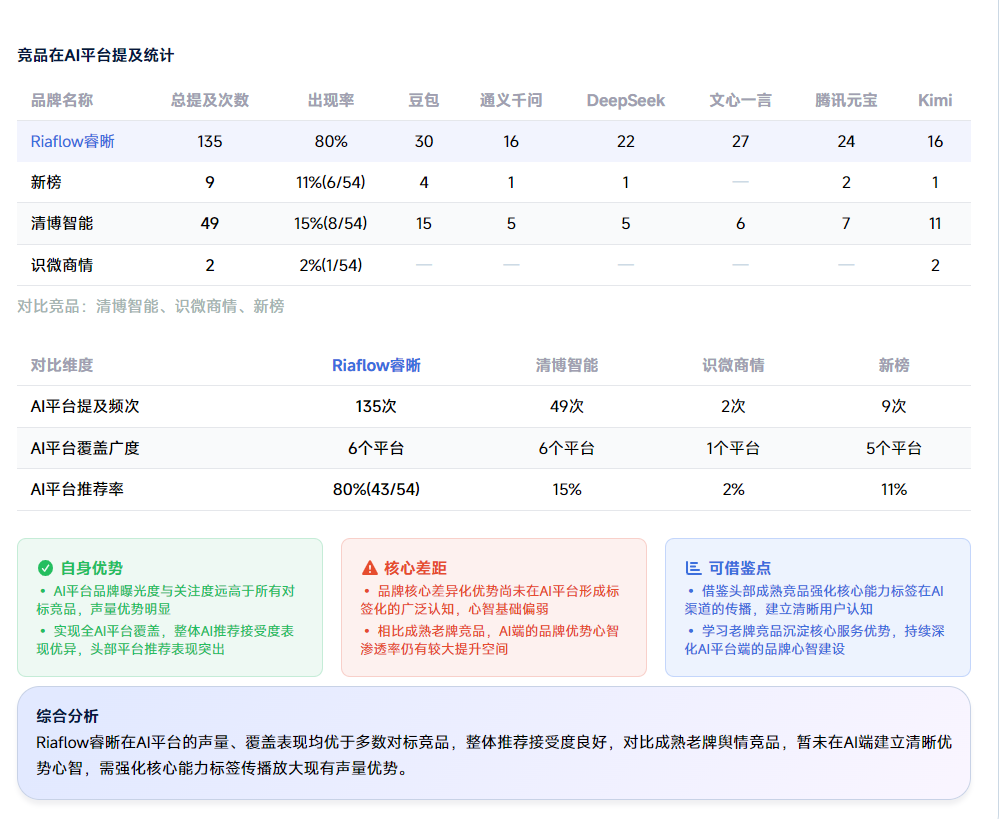Click the 5个平台 cell
Screen dimensions: 999x819
click(894, 448)
